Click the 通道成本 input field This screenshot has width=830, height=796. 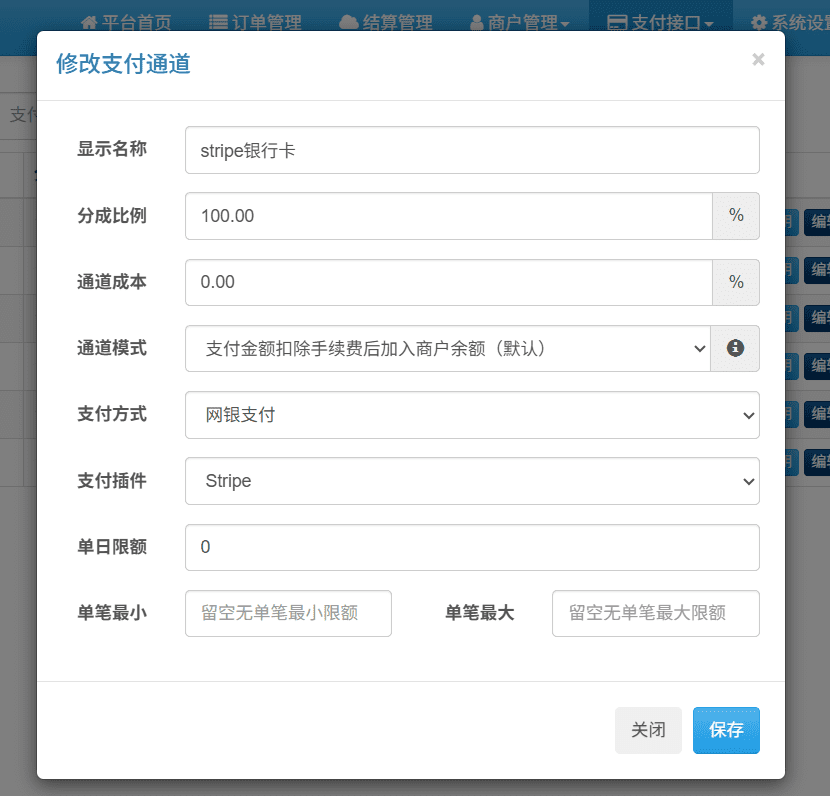click(x=448, y=282)
